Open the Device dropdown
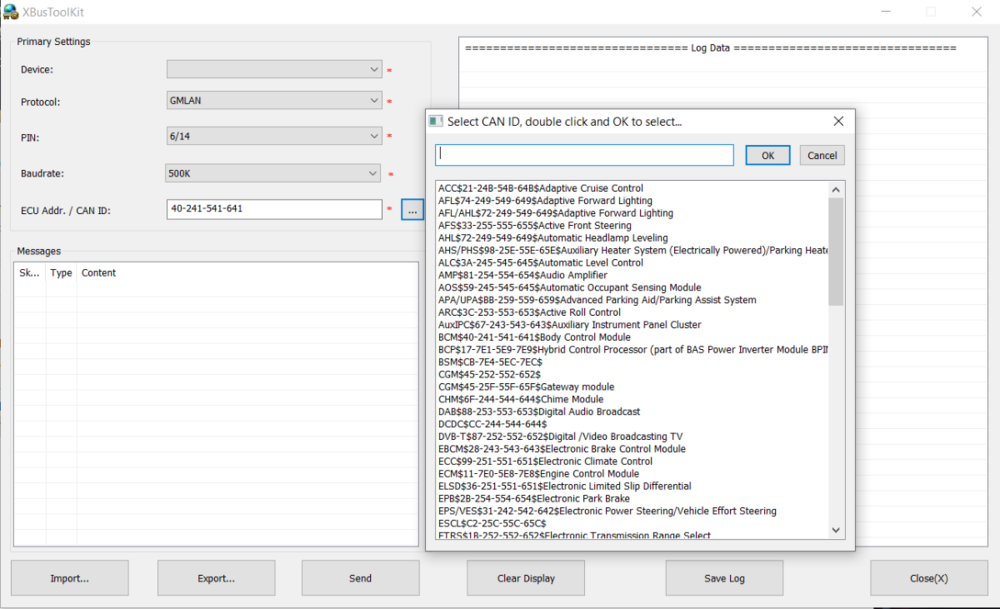1000x609 pixels. pos(270,69)
